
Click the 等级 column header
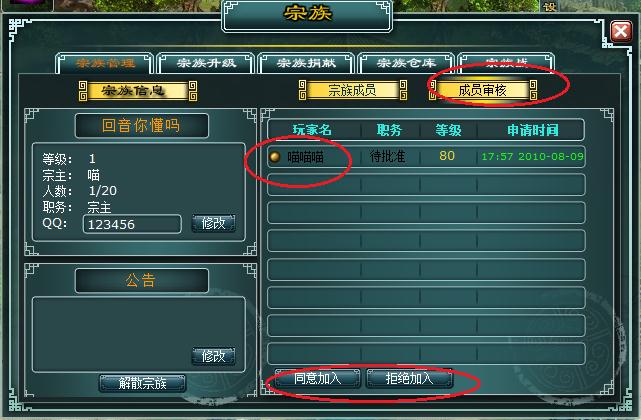click(448, 130)
